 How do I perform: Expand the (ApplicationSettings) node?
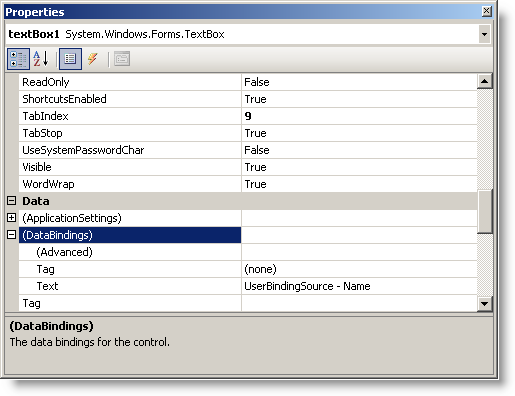coord(11,218)
